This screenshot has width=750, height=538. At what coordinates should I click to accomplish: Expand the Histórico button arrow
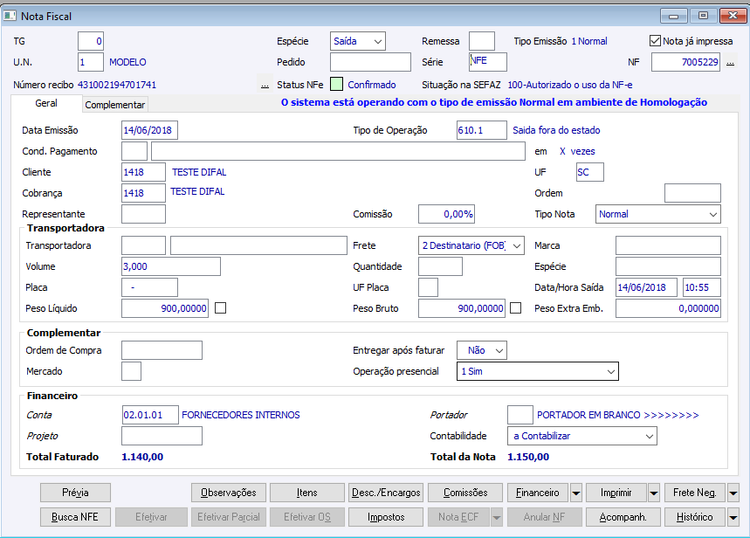point(733,517)
